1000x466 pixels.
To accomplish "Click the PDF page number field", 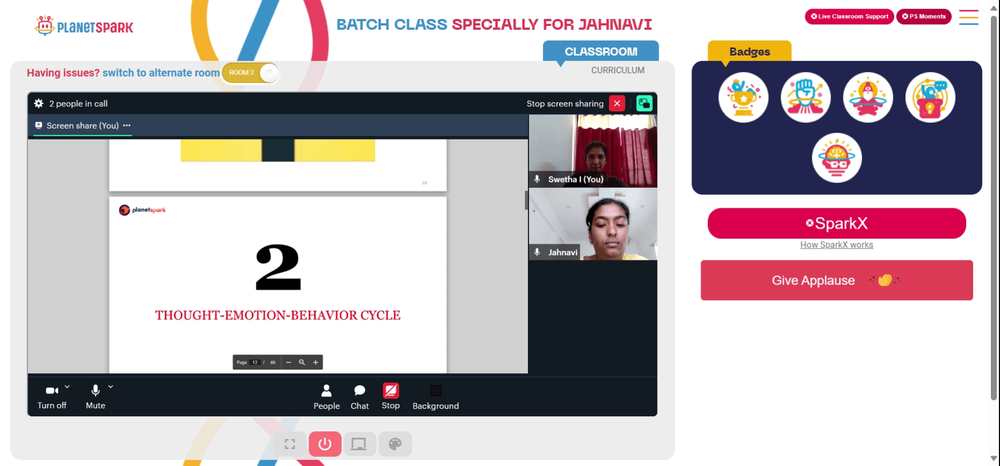I will 255,362.
